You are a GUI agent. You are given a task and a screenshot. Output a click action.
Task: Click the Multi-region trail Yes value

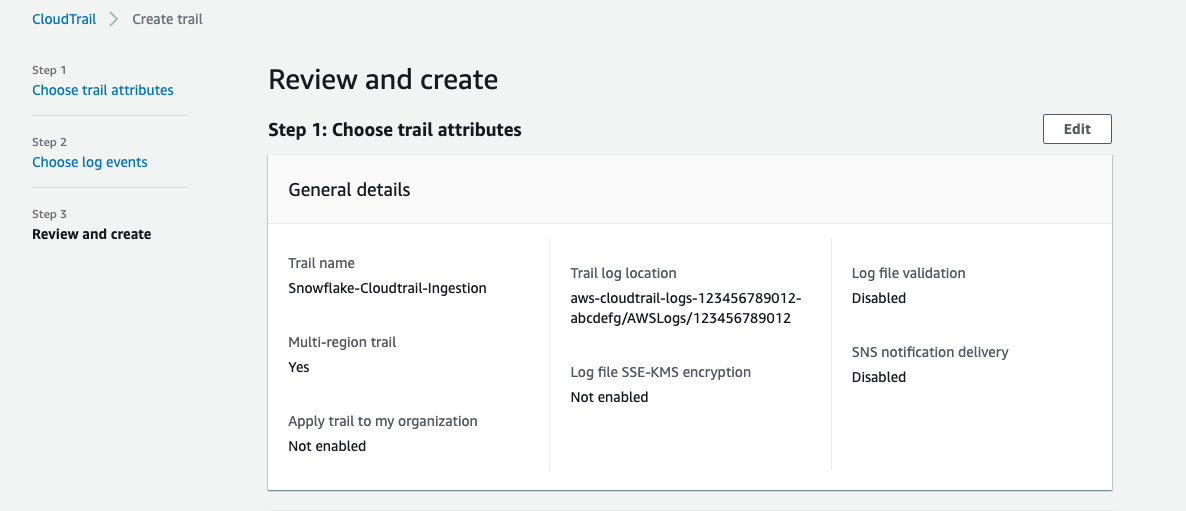(299, 367)
